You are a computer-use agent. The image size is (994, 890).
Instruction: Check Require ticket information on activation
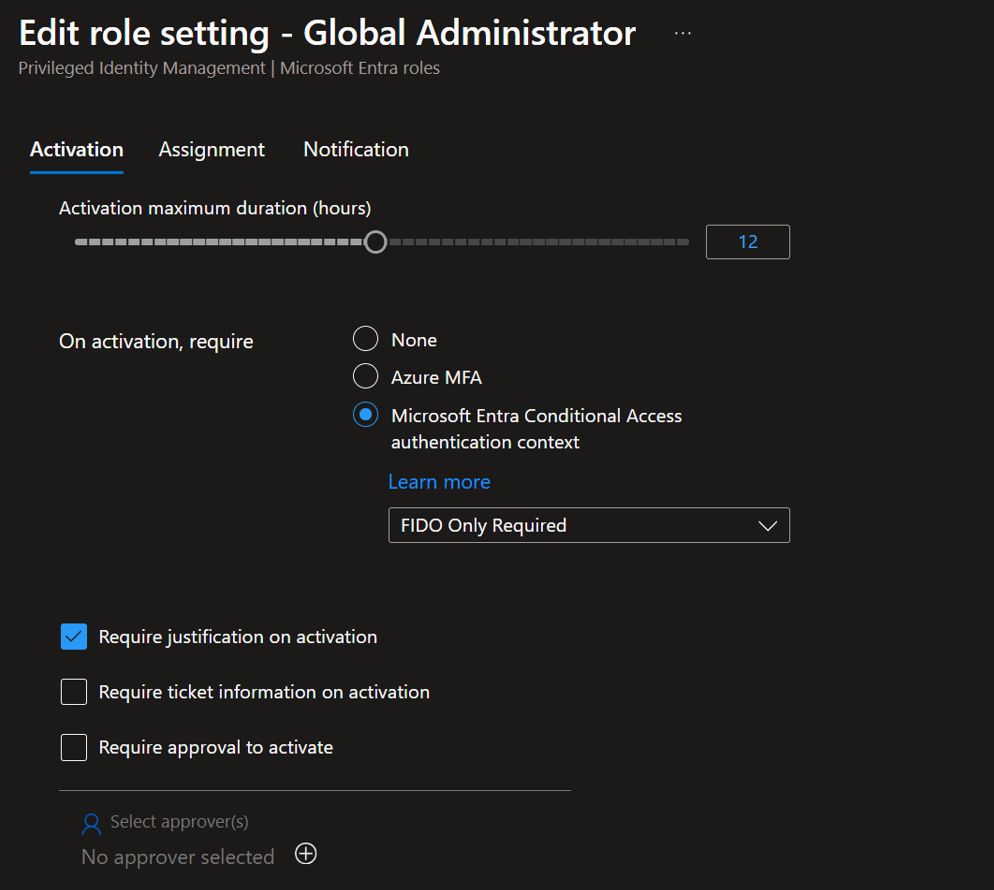[74, 692]
